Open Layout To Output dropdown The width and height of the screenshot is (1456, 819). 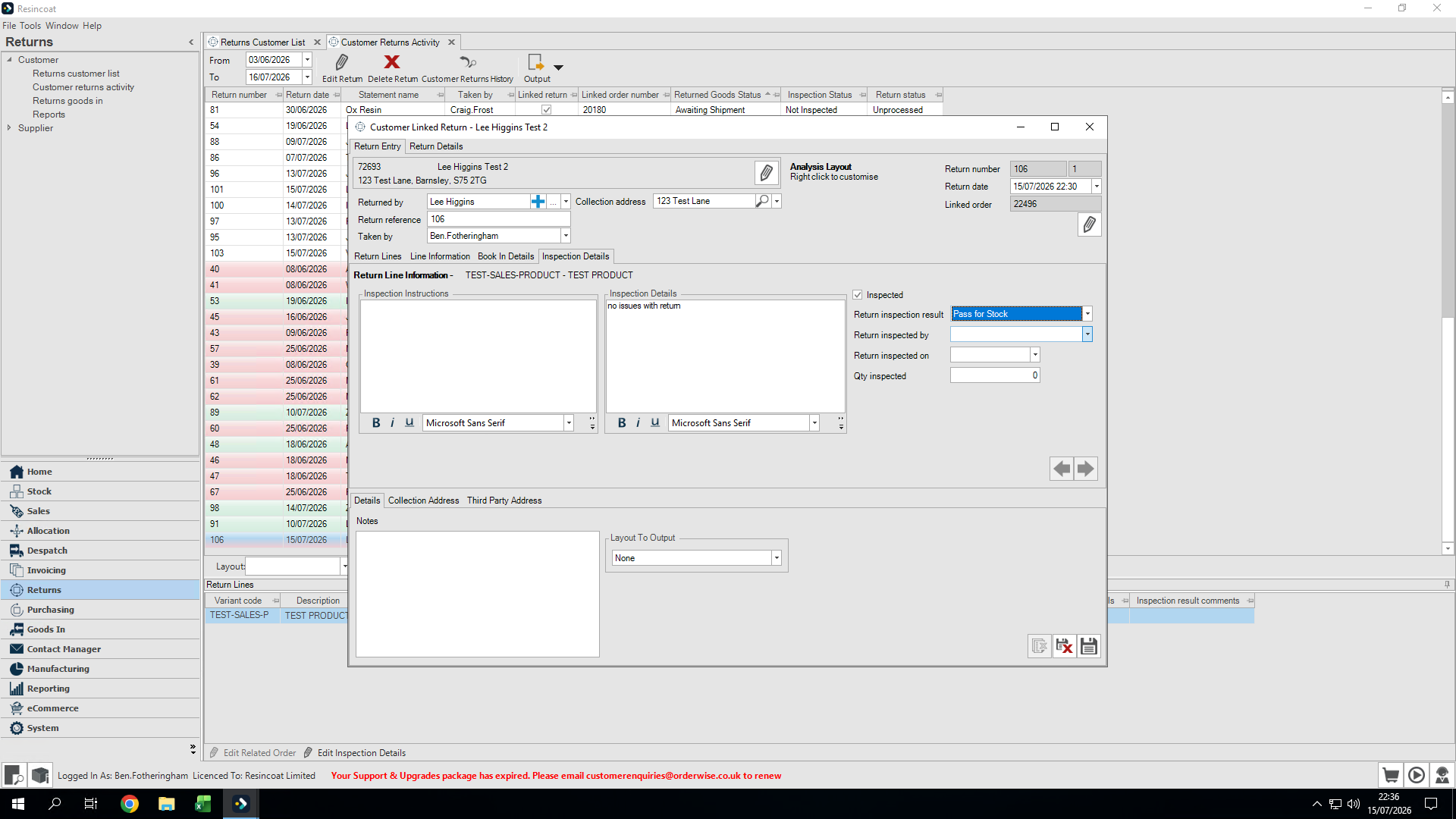coord(777,558)
